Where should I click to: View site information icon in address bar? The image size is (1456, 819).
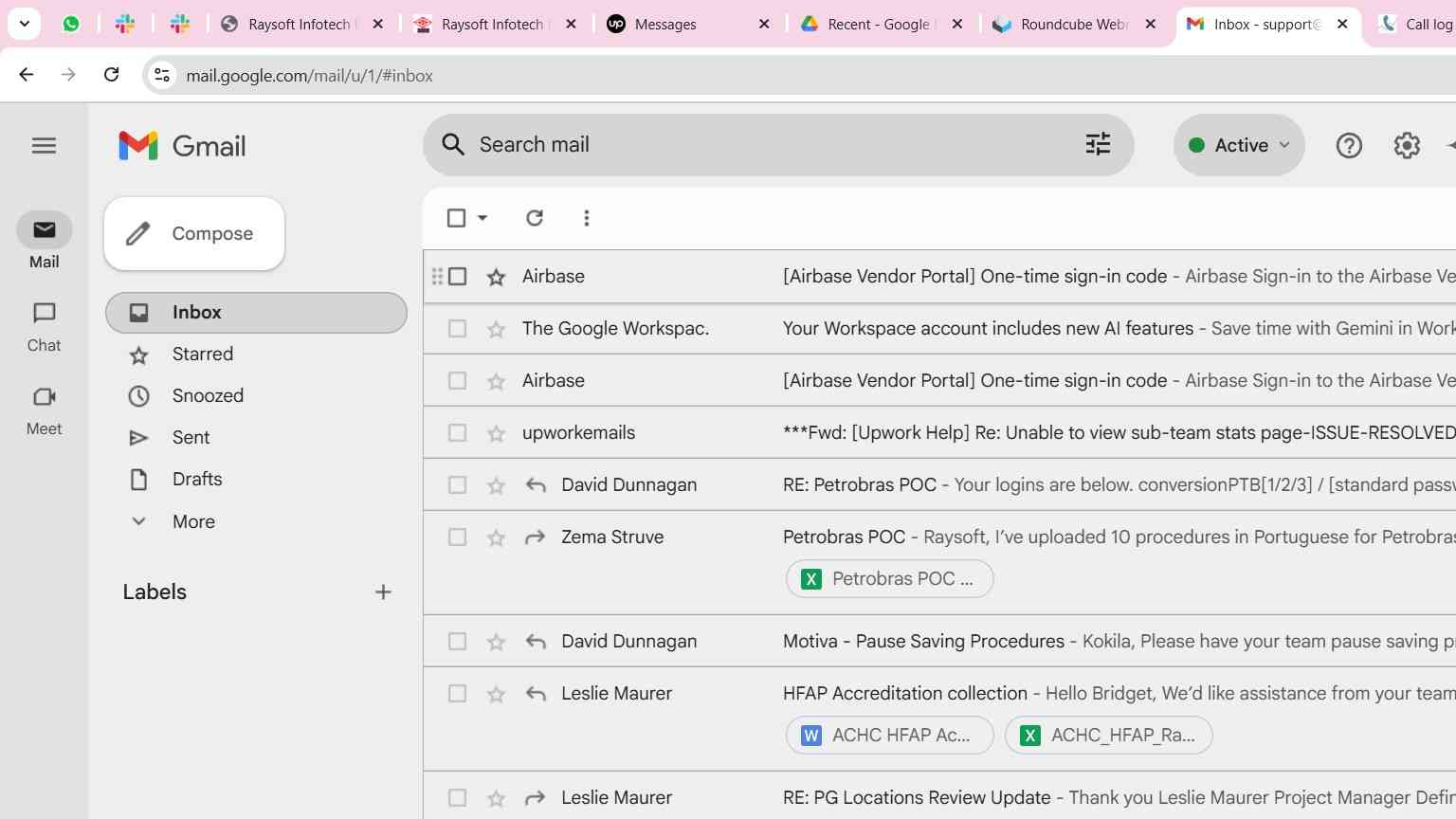pyautogui.click(x=162, y=75)
